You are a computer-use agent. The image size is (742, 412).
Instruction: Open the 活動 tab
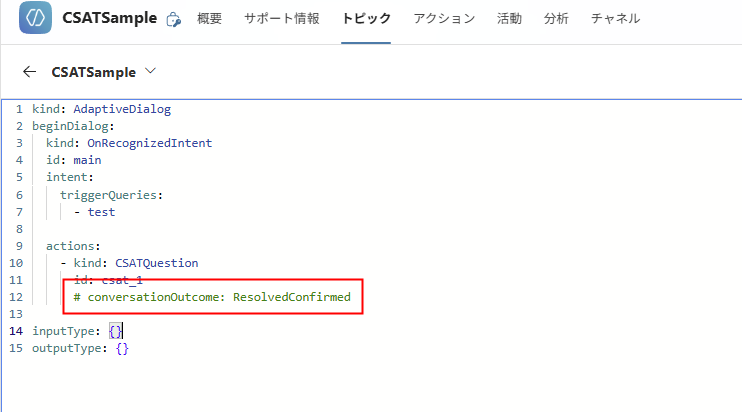509,18
